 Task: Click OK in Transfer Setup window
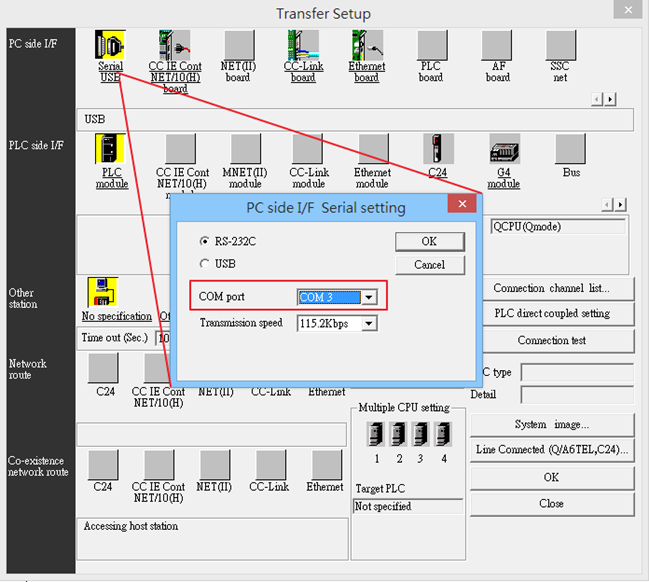coord(552,478)
